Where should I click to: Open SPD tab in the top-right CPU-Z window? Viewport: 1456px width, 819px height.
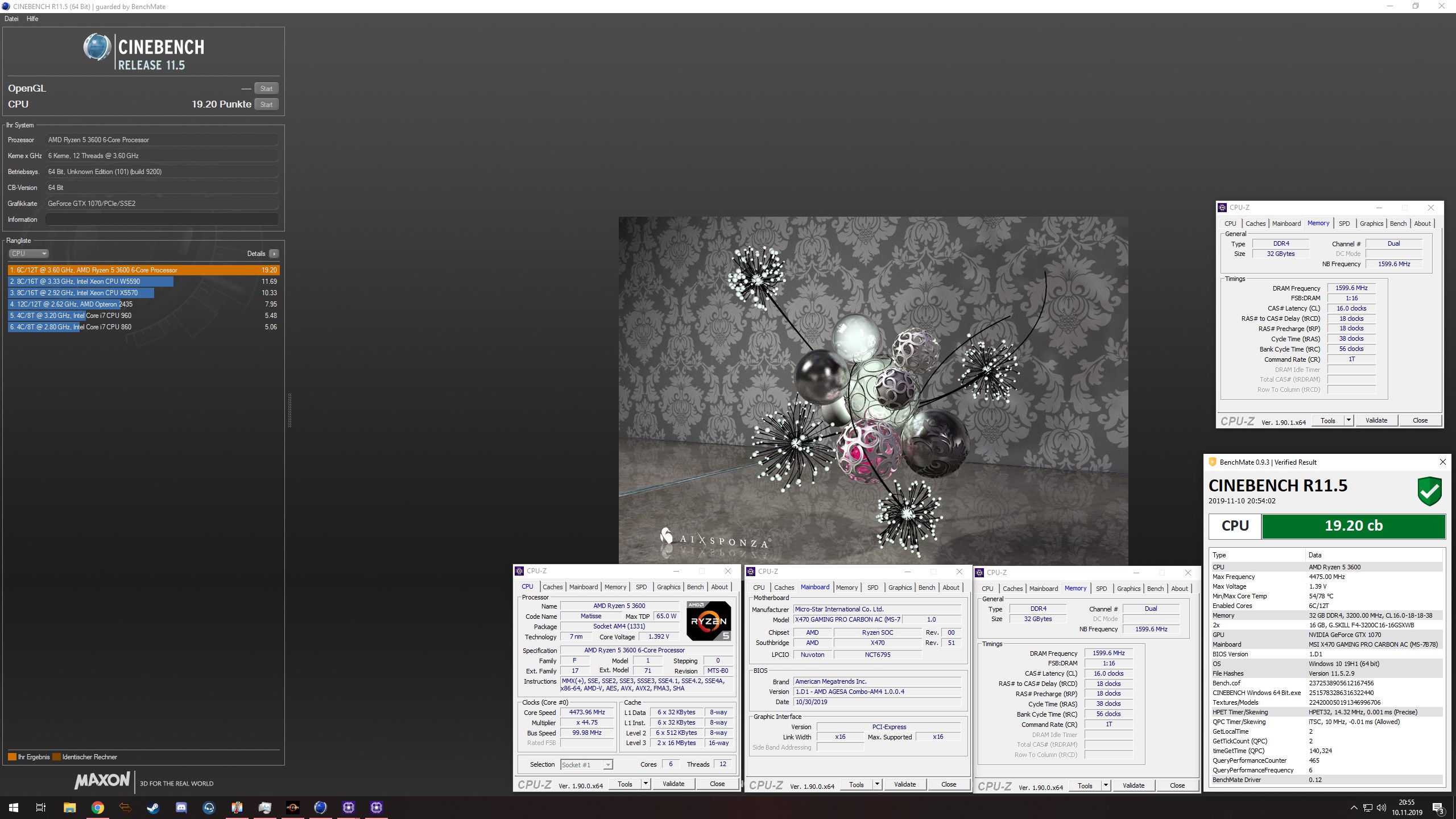pyautogui.click(x=1344, y=224)
